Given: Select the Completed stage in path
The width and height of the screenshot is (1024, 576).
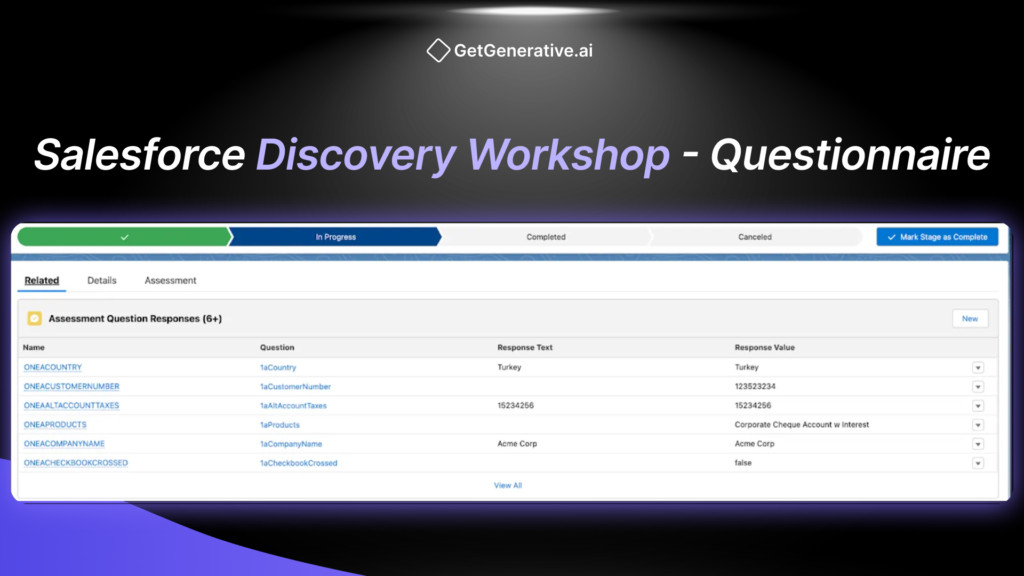Looking at the screenshot, I should (546, 237).
